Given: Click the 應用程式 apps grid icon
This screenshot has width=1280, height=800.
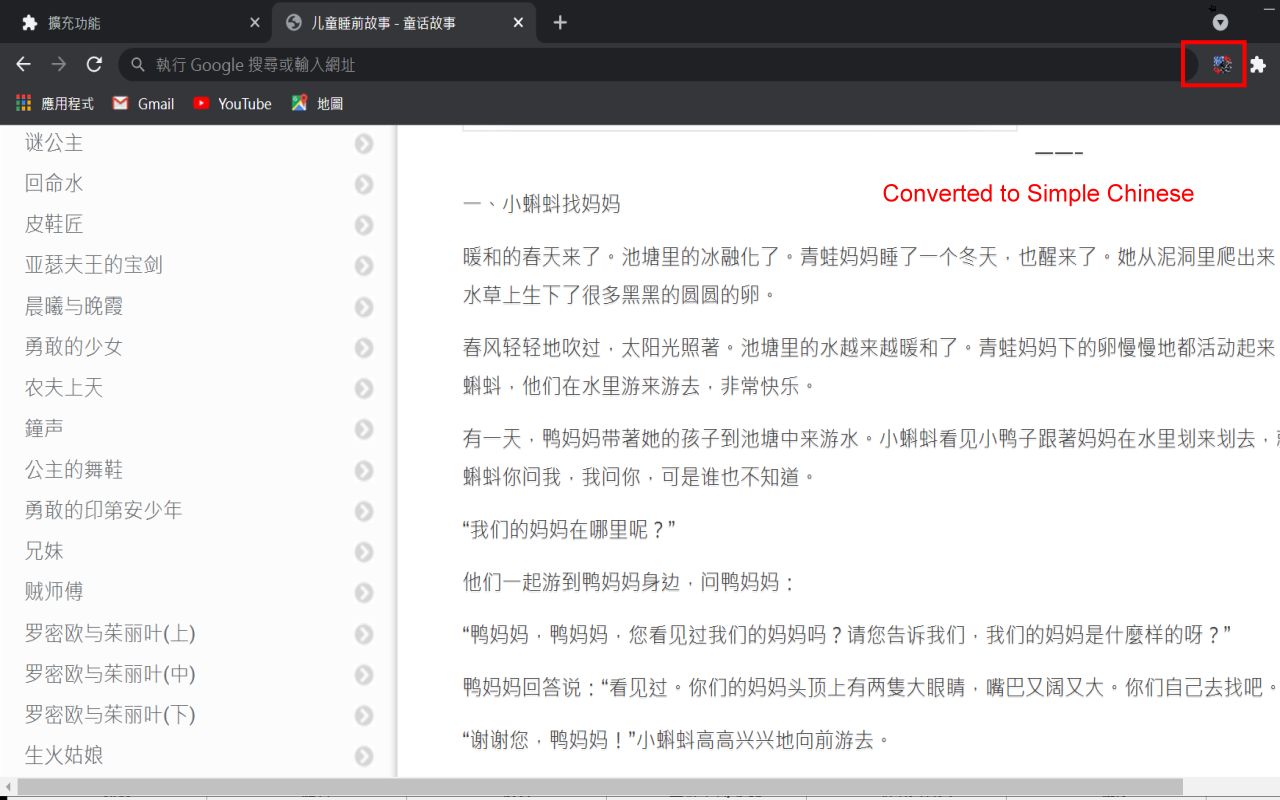Looking at the screenshot, I should click(x=22, y=103).
